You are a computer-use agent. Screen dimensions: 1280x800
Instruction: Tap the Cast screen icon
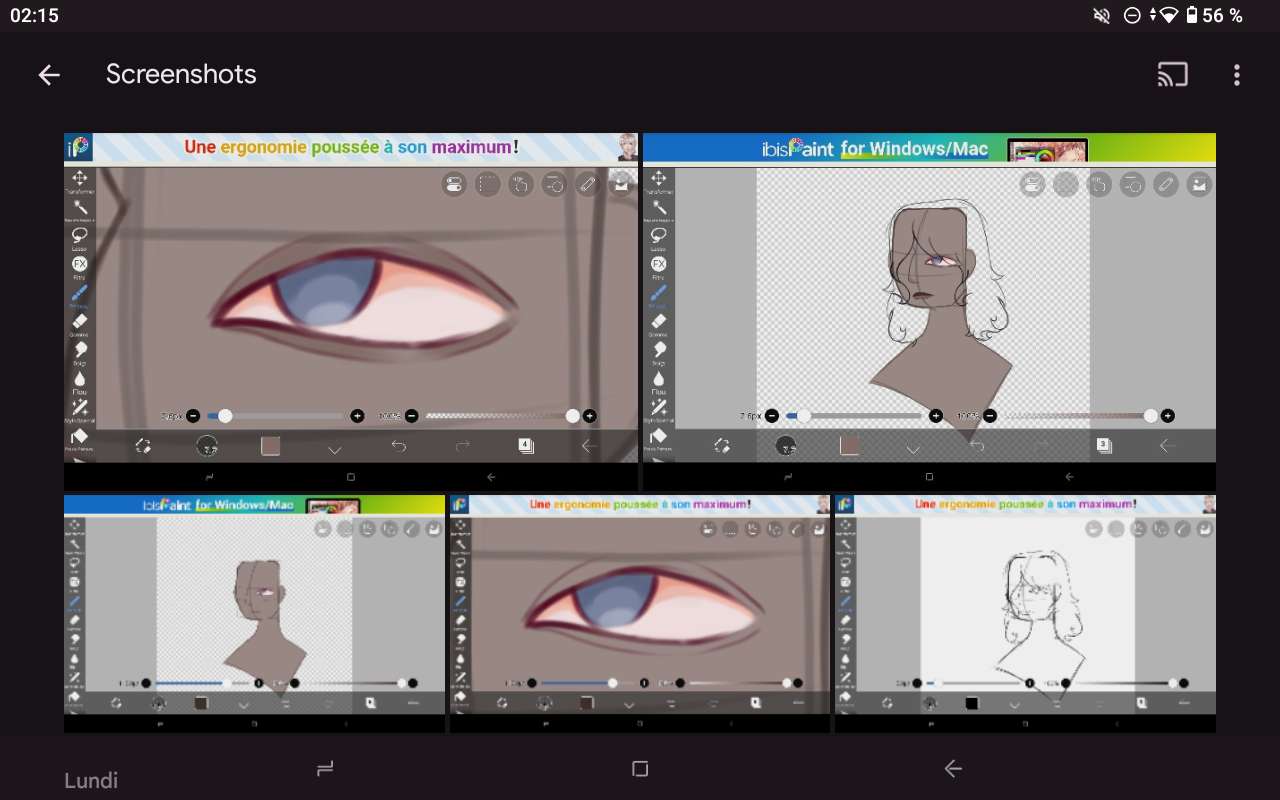click(1173, 75)
